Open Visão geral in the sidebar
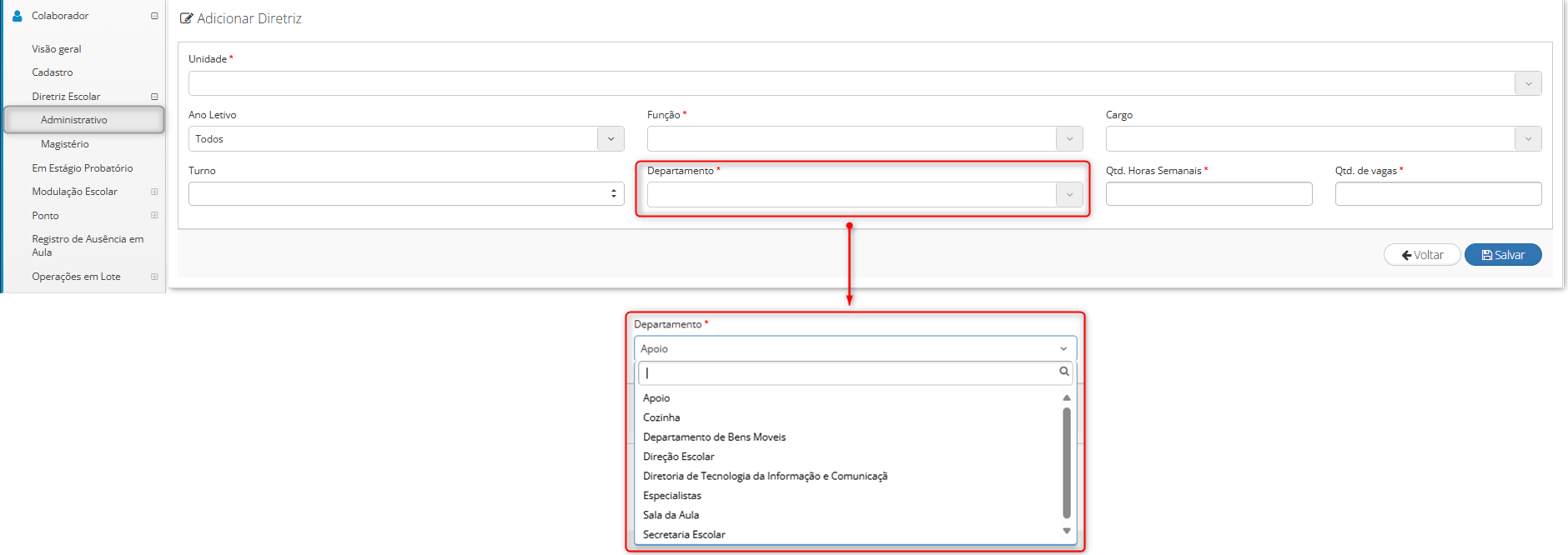Image resolution: width=1568 pixels, height=555 pixels. (57, 49)
